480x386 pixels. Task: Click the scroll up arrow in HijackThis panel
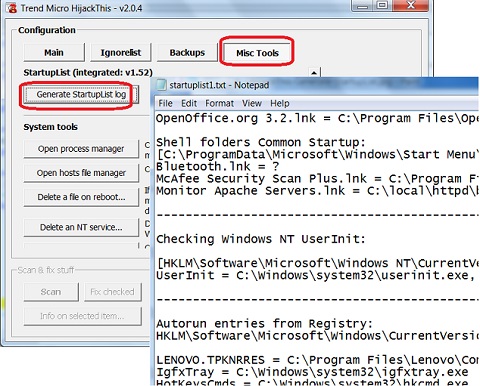[x=314, y=72]
